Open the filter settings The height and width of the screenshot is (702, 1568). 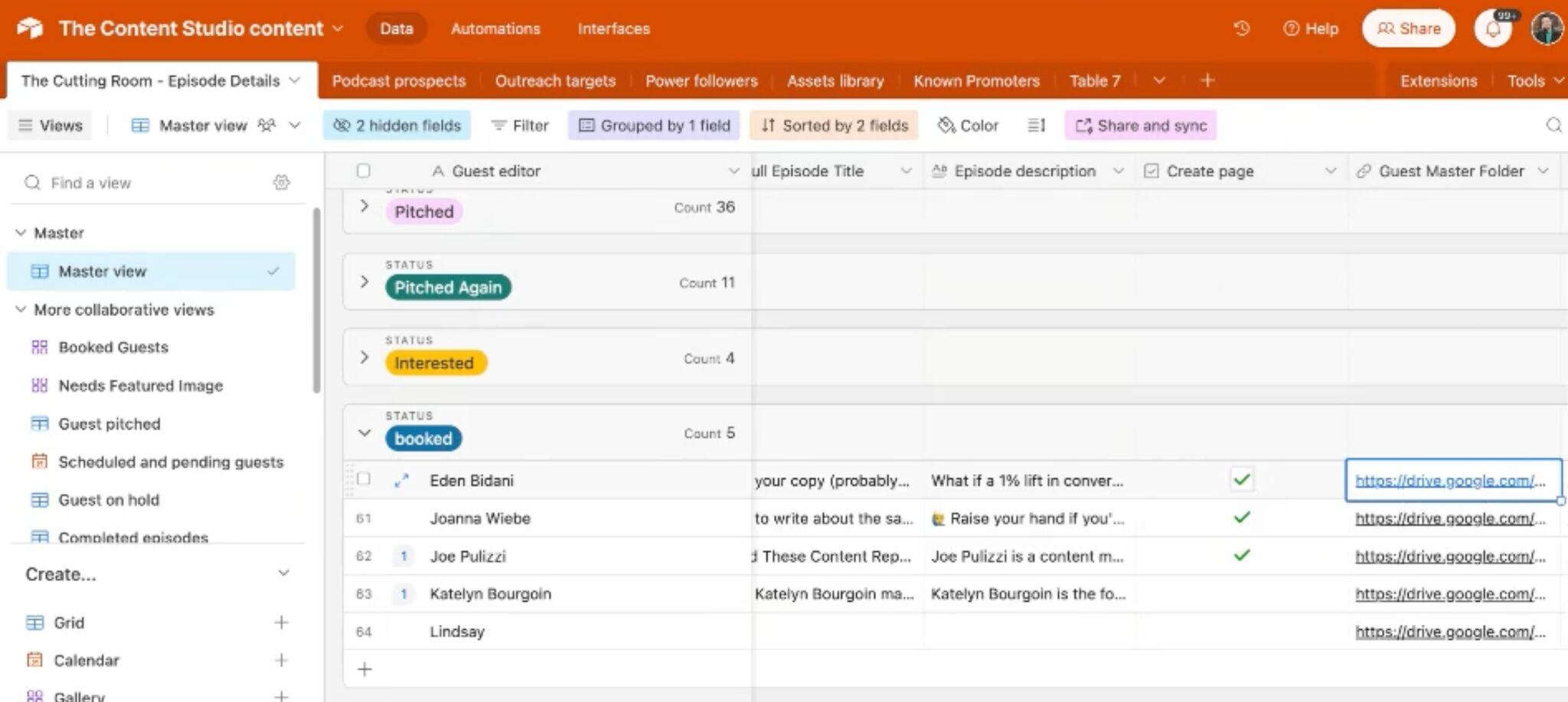click(520, 125)
